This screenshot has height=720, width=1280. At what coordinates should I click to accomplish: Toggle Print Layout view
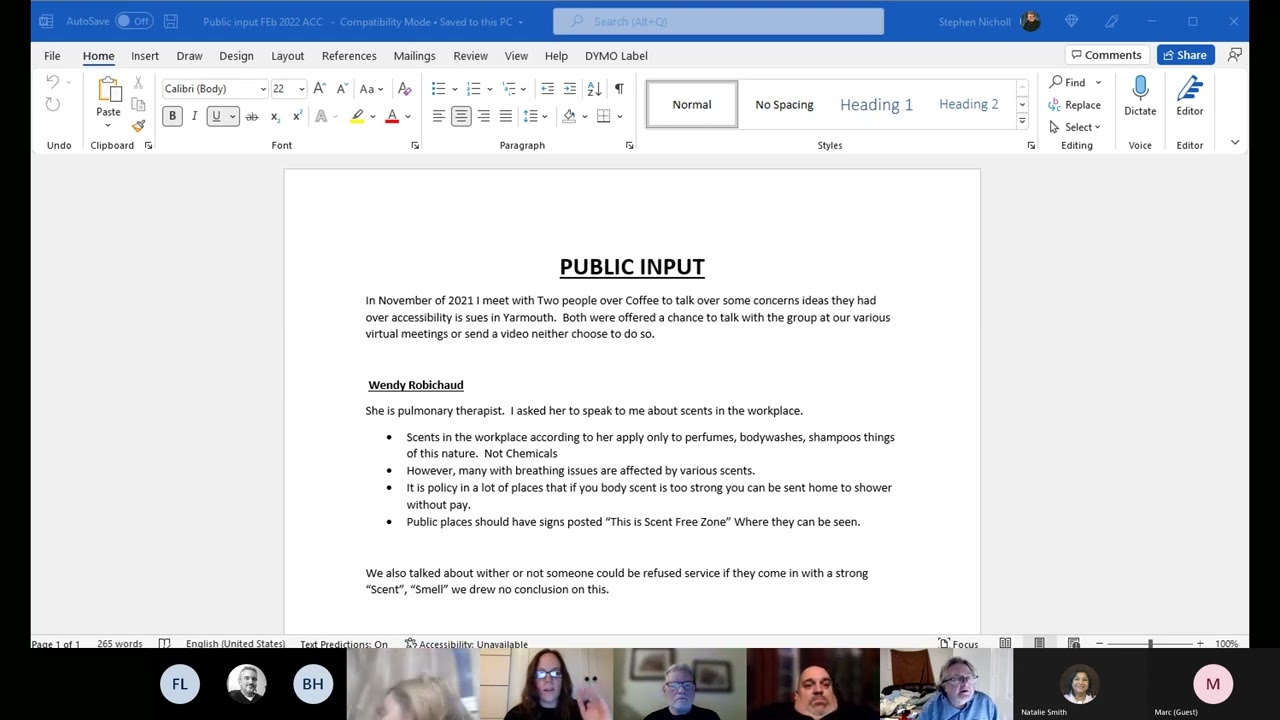1039,643
